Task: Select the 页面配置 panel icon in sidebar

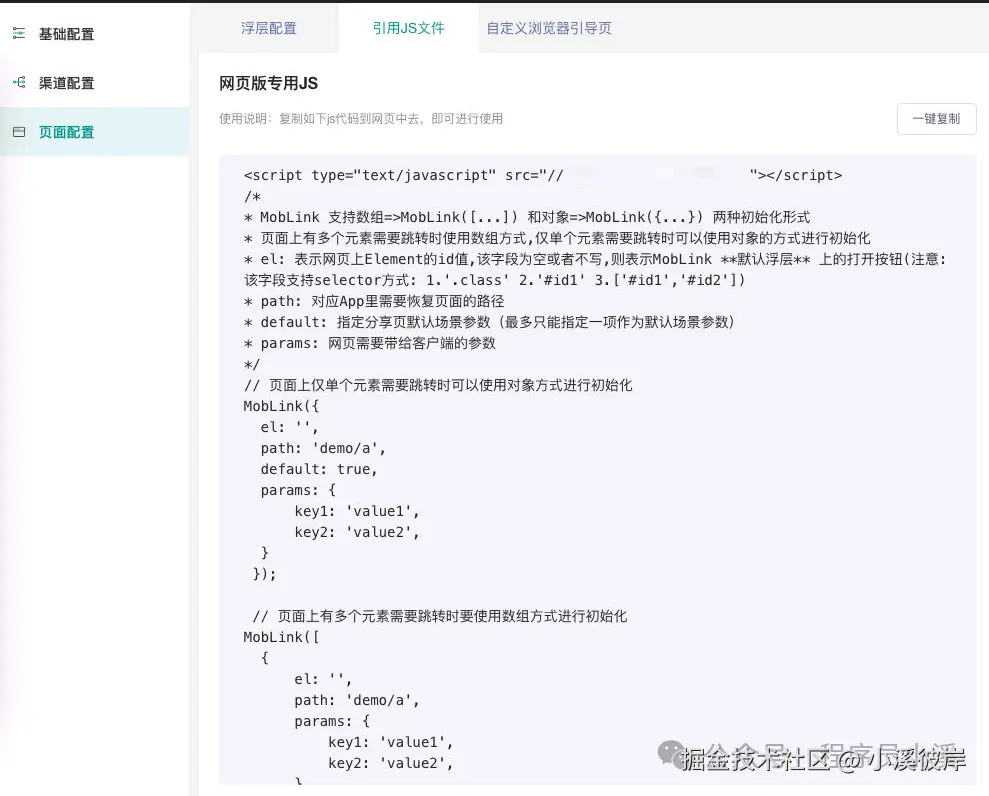Action: pyautogui.click(x=18, y=131)
